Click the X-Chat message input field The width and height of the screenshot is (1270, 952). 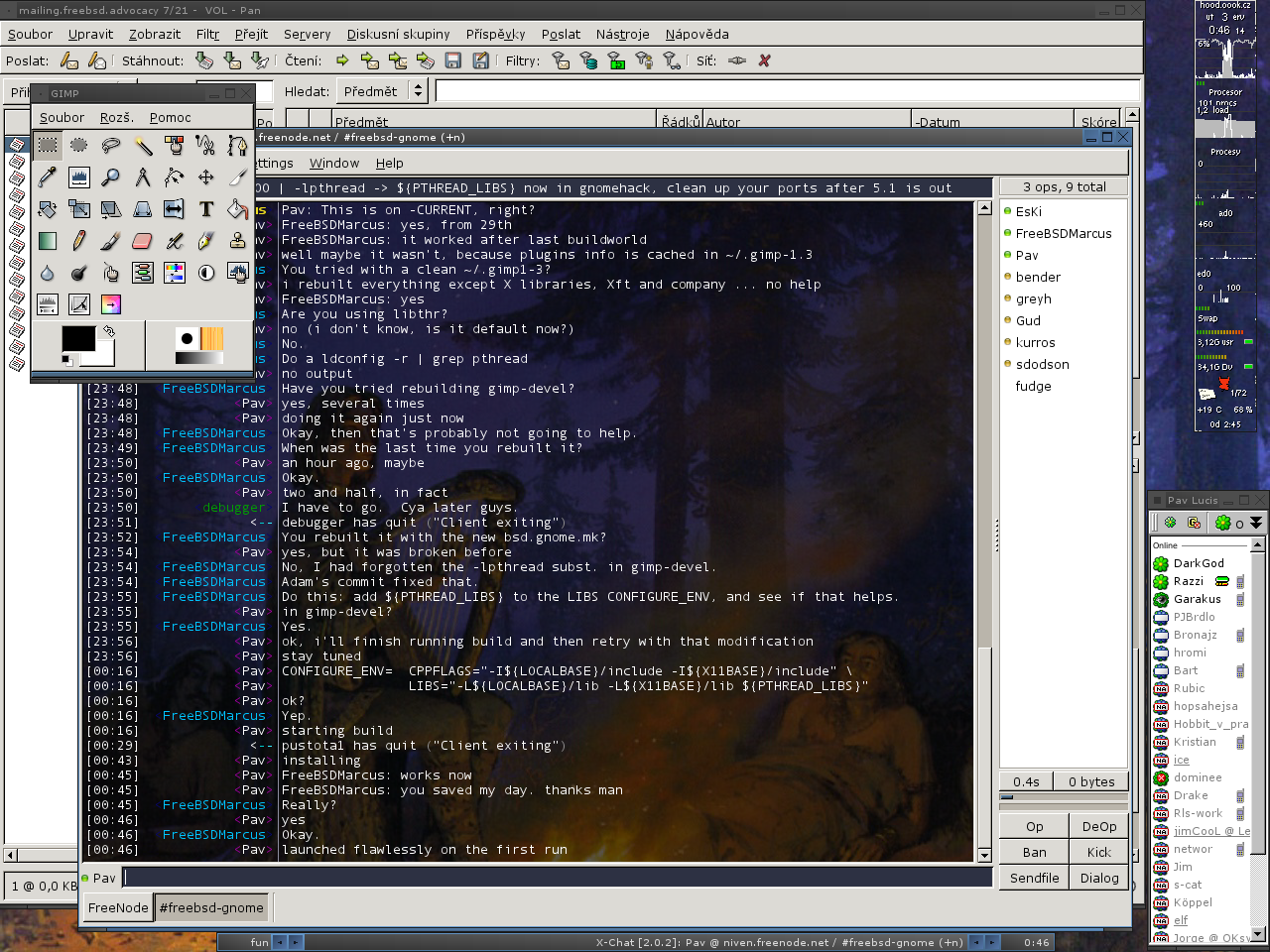pos(556,878)
